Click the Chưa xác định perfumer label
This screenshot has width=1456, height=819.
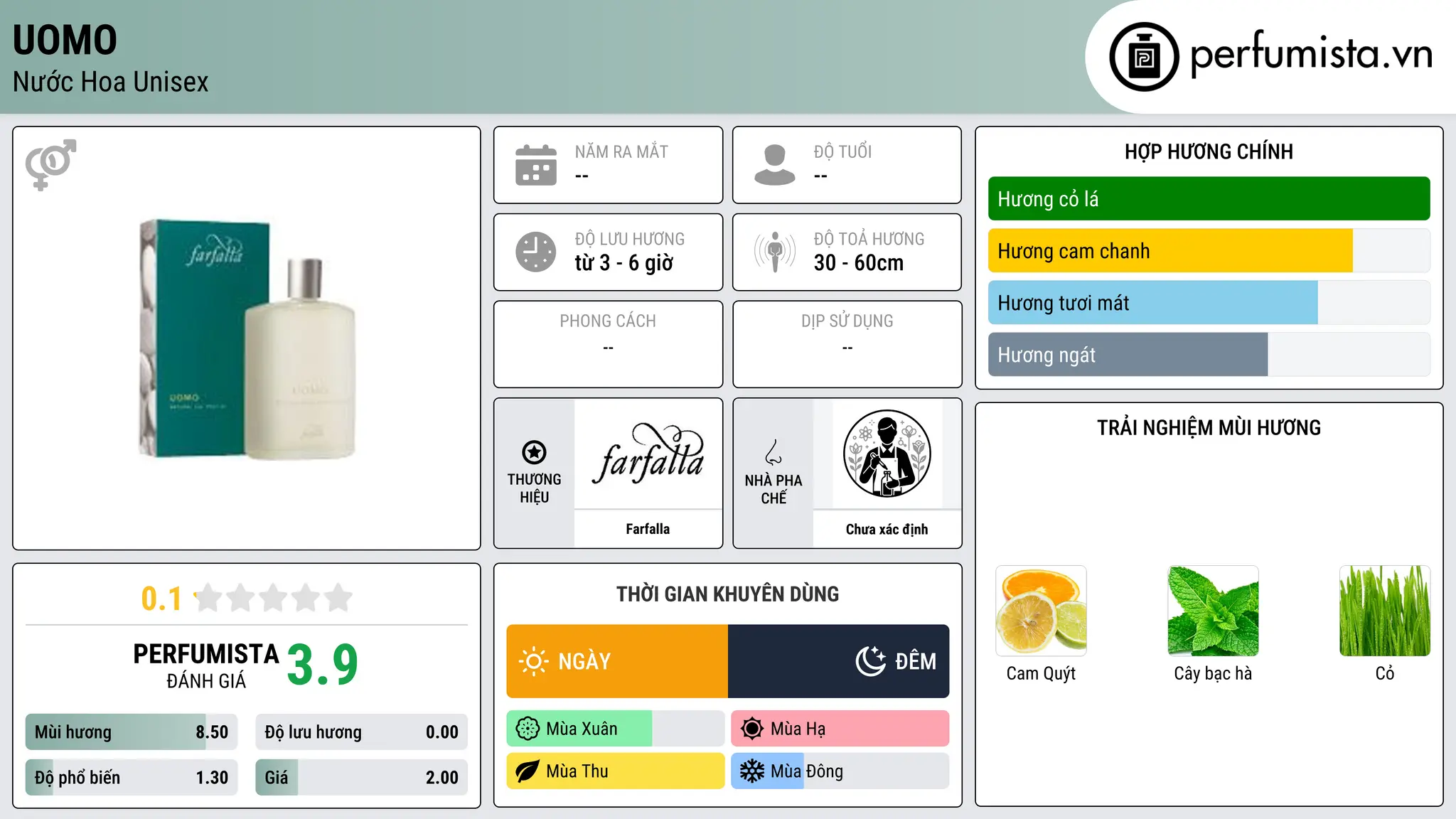[x=887, y=529]
